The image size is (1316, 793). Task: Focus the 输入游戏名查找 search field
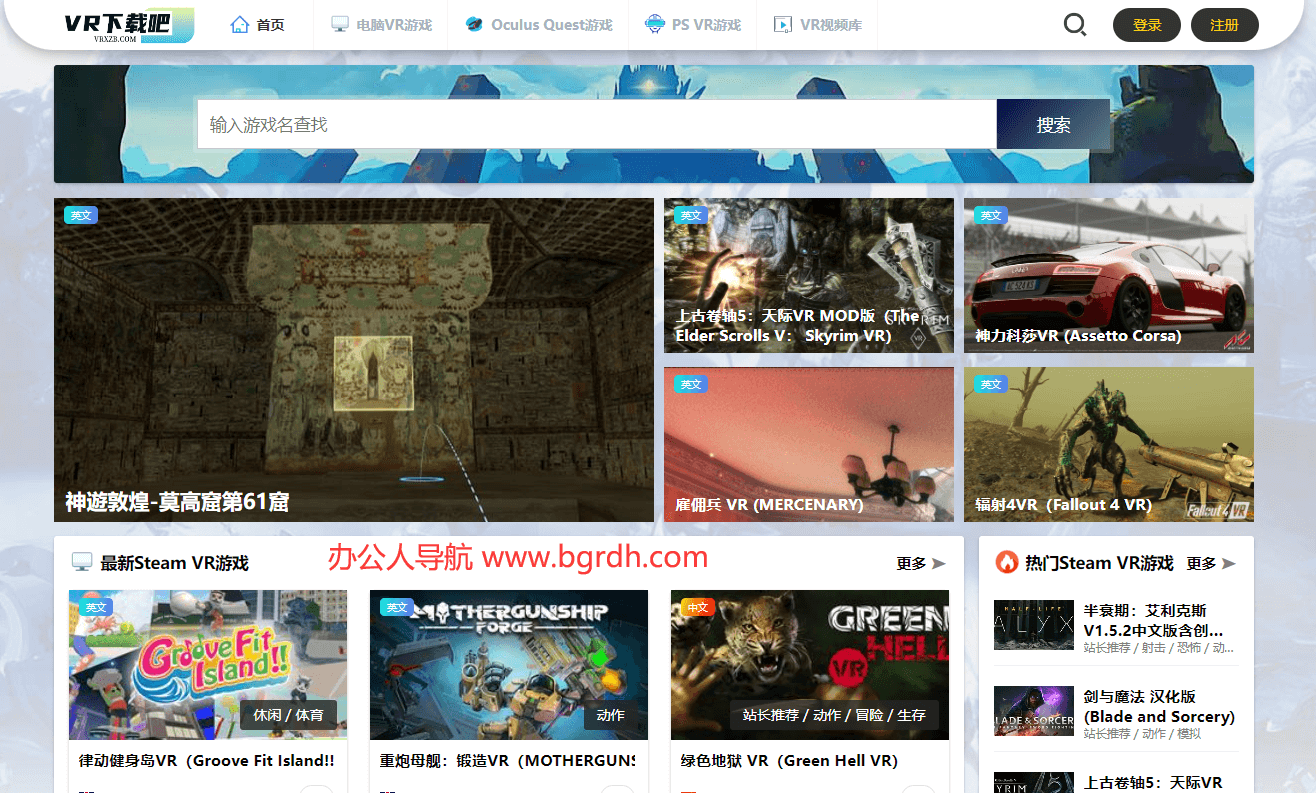(x=596, y=125)
